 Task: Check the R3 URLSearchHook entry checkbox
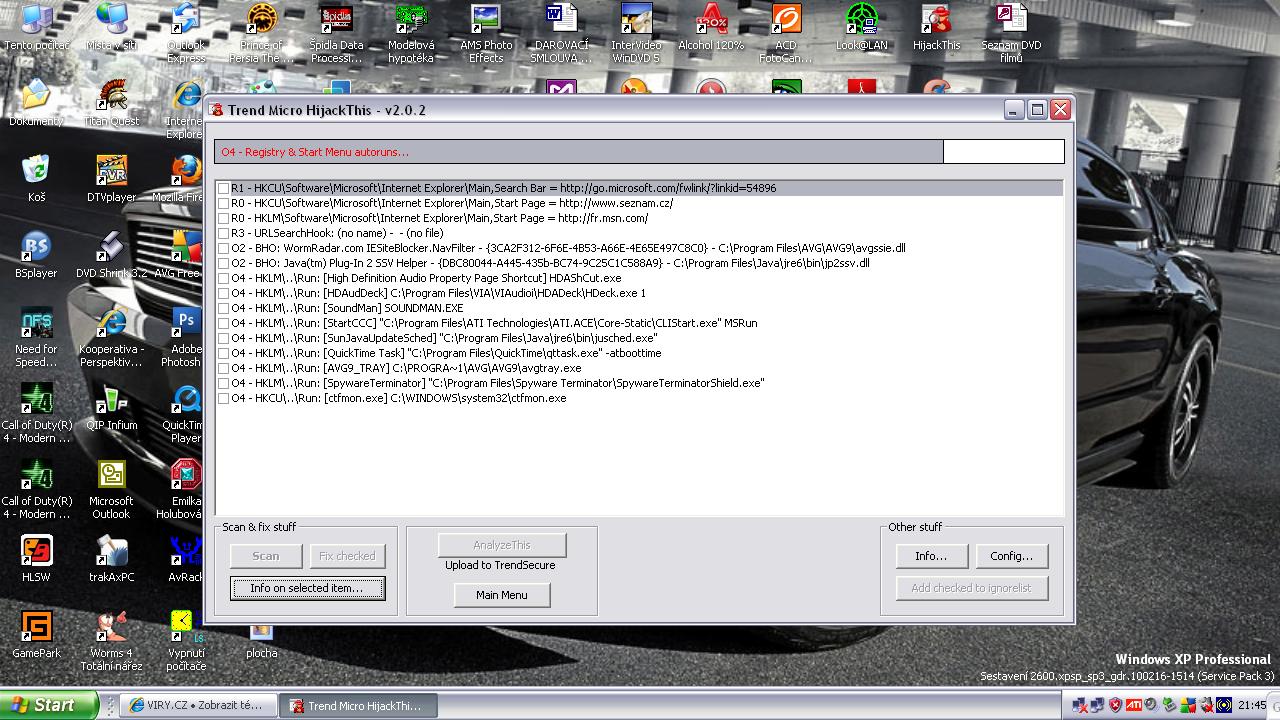[x=224, y=233]
